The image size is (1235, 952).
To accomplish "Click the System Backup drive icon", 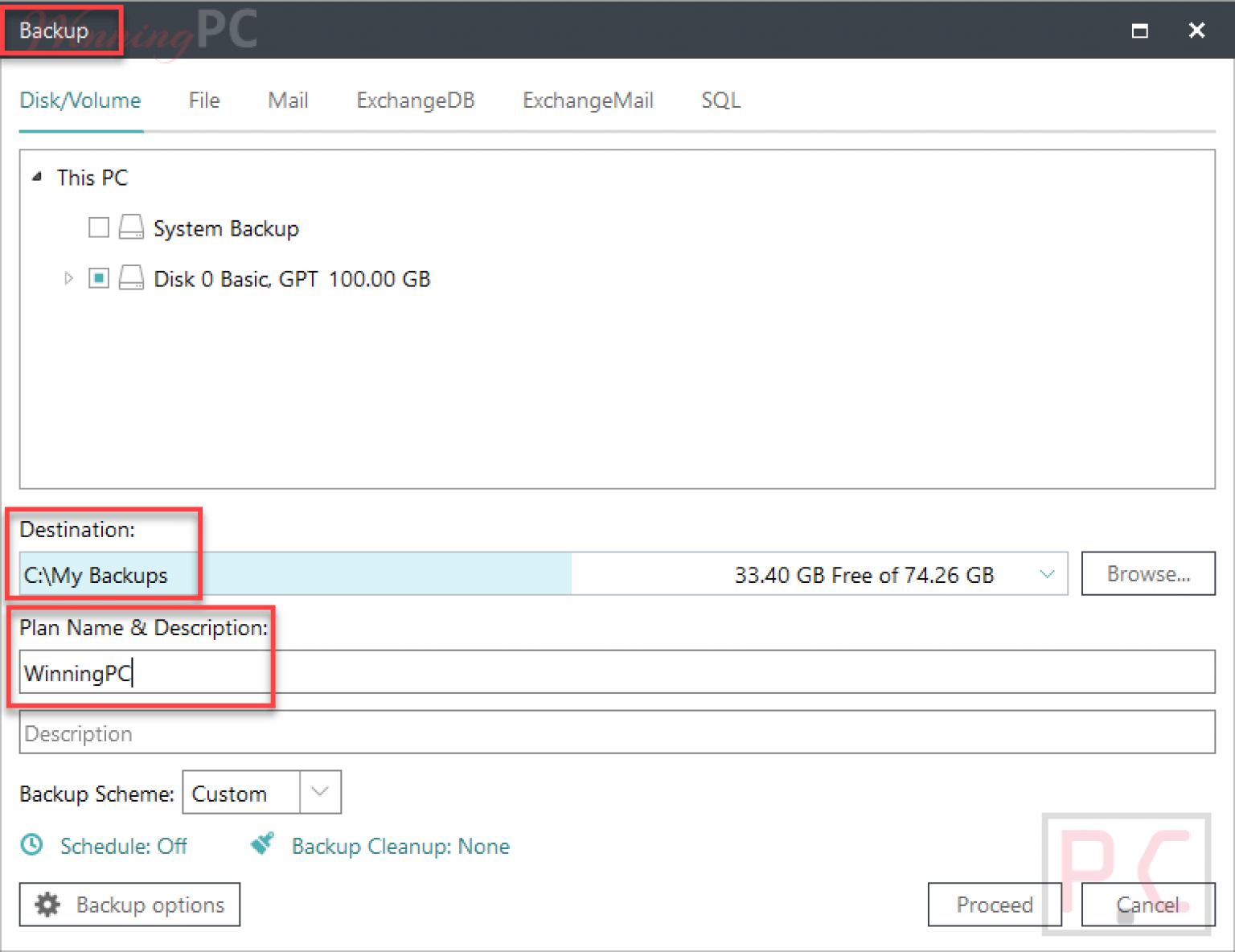I will tap(131, 228).
